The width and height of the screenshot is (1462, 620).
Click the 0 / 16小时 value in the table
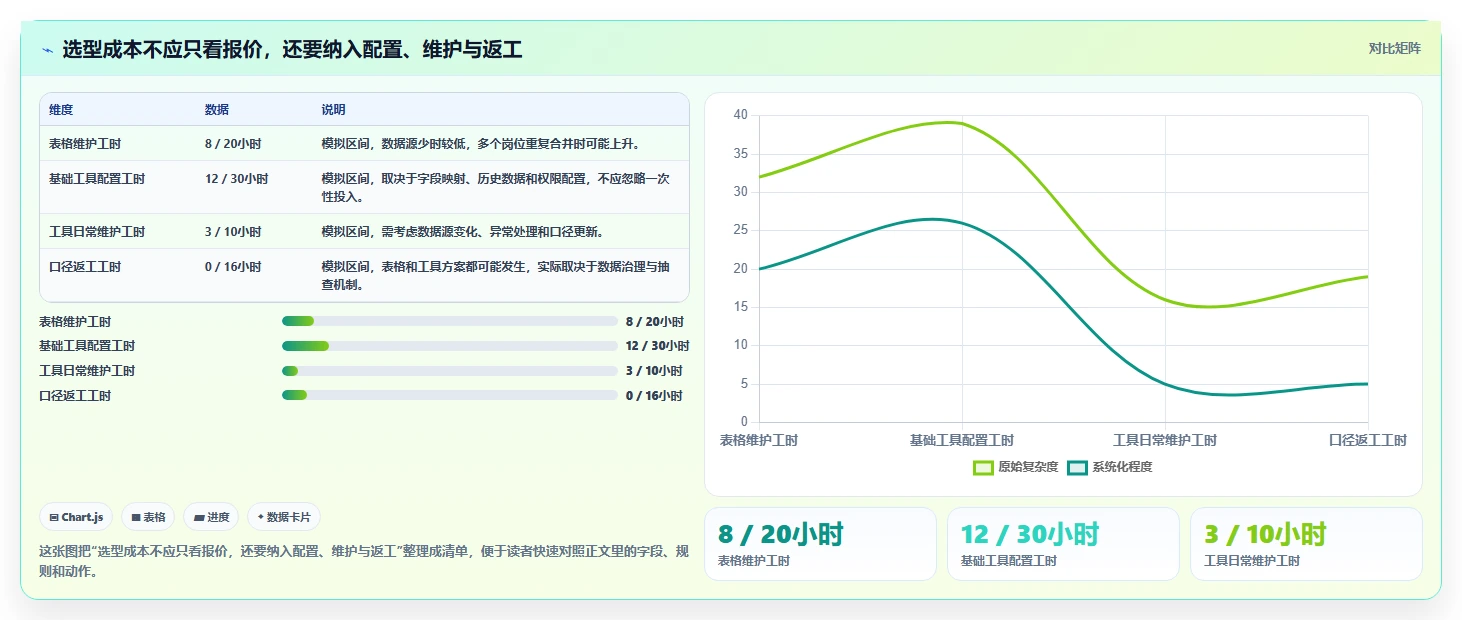pos(233,267)
